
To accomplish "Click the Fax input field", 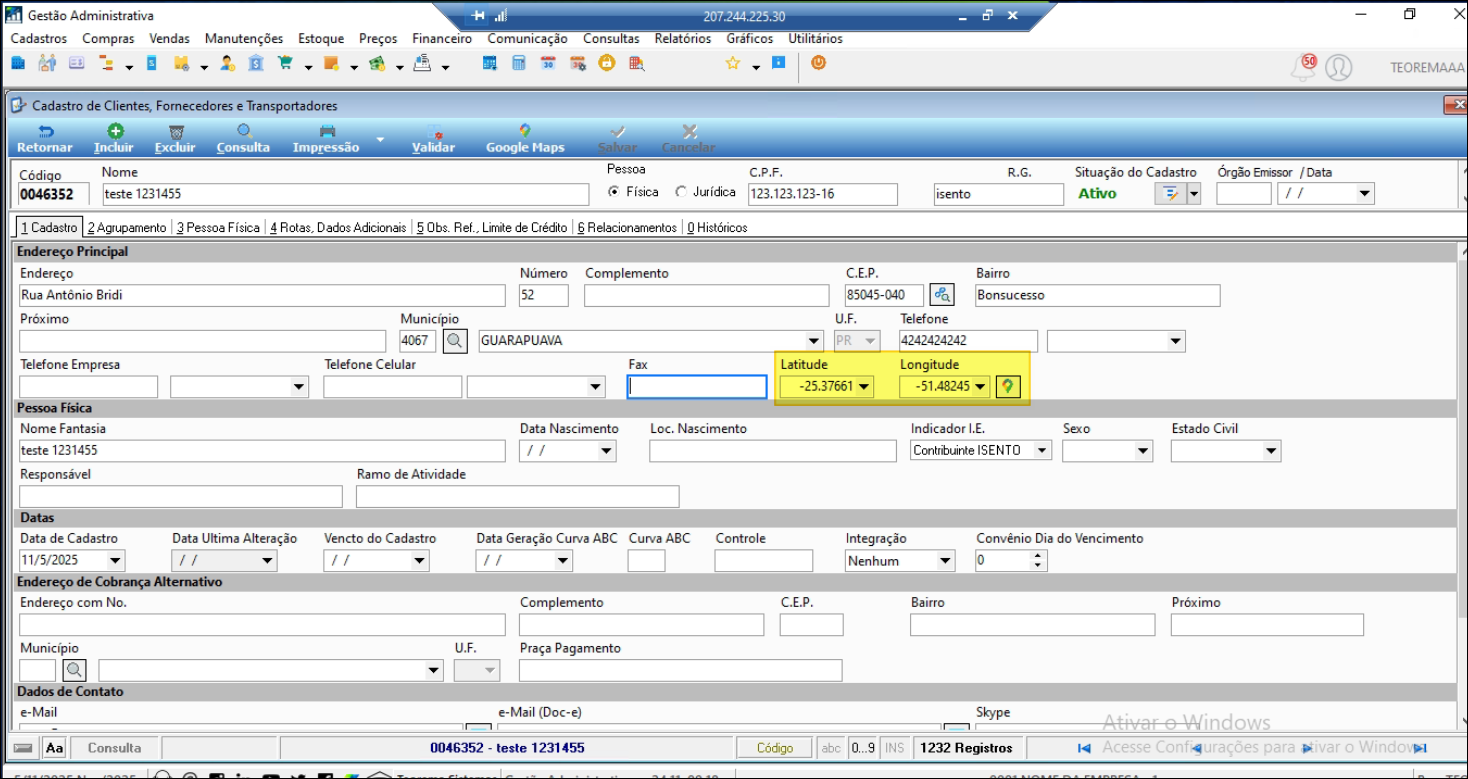I will [697, 387].
